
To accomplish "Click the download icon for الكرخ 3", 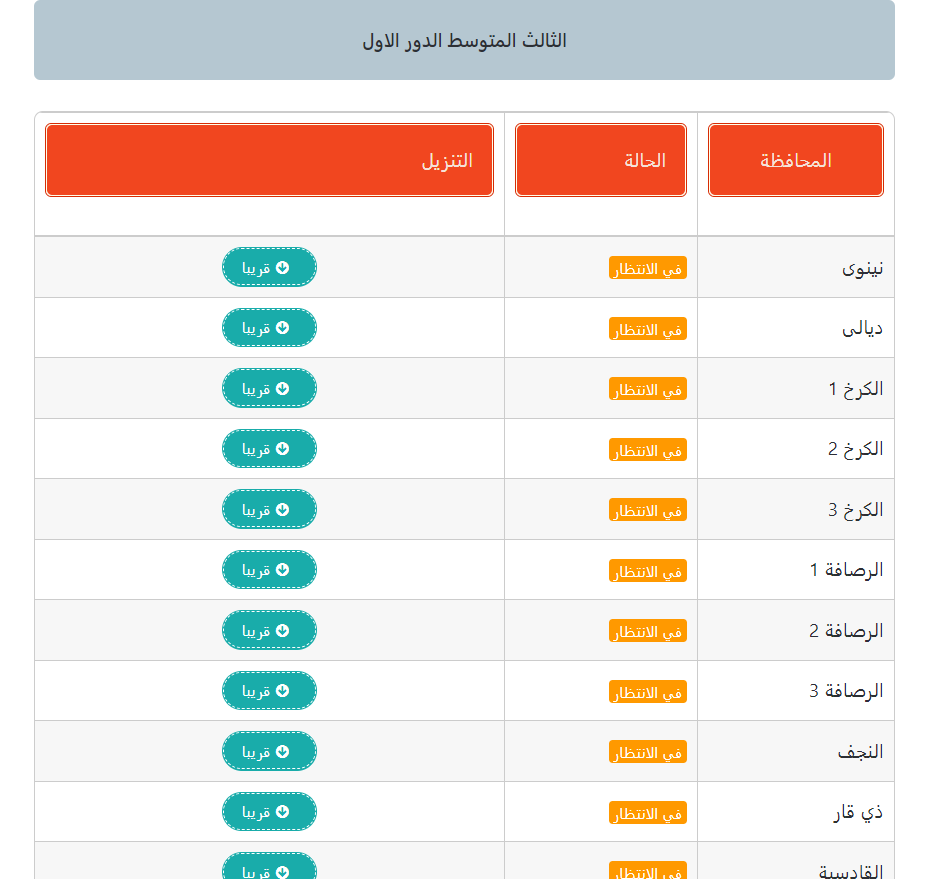I will point(283,509).
